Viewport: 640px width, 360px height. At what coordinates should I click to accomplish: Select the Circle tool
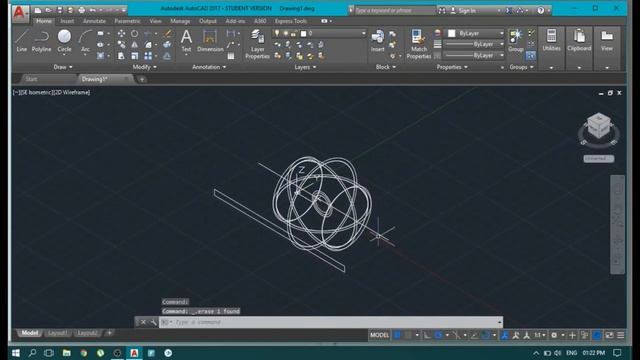click(64, 41)
